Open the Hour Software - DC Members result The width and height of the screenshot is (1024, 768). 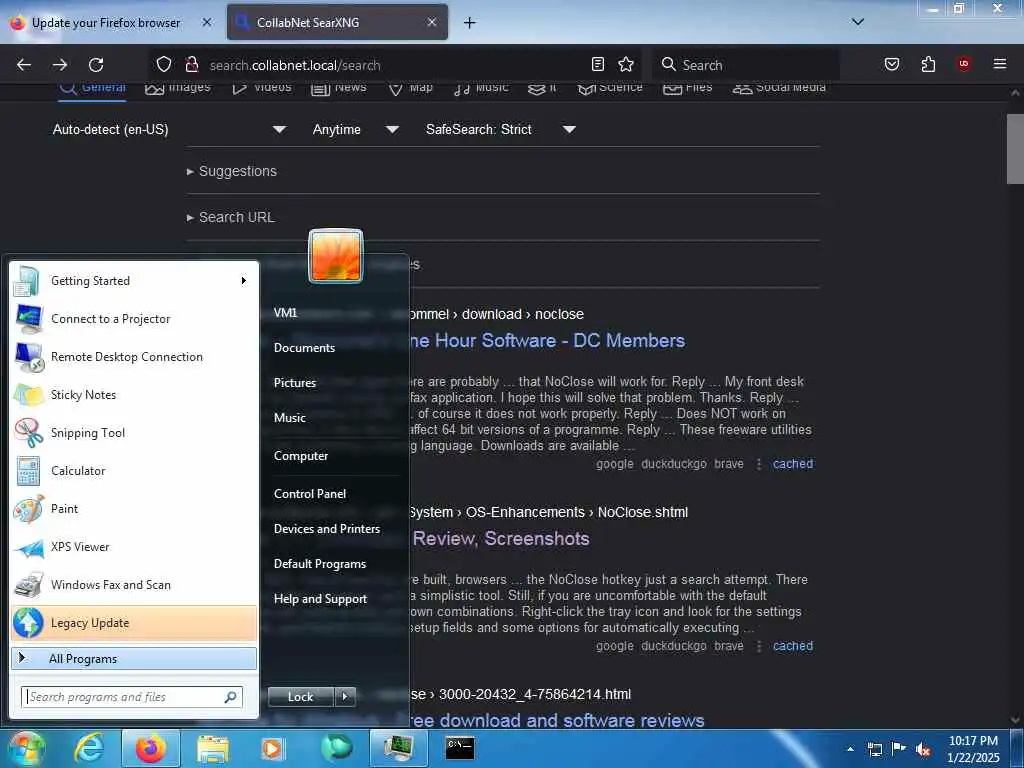pos(547,340)
